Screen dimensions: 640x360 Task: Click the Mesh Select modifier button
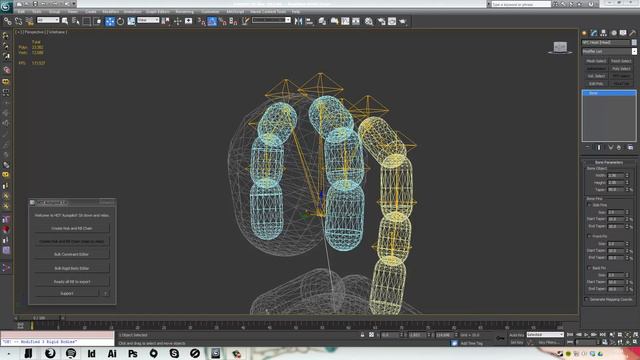coord(596,61)
